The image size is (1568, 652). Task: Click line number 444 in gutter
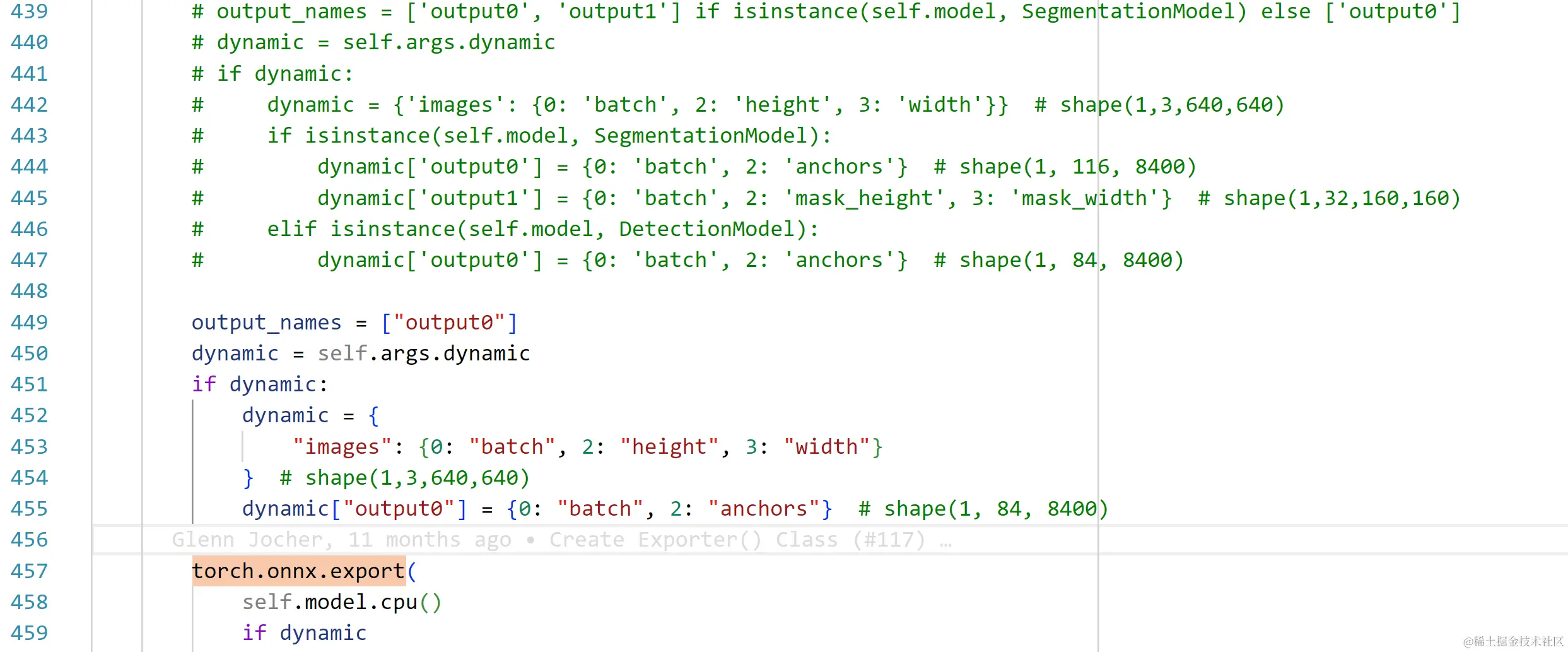[29, 167]
